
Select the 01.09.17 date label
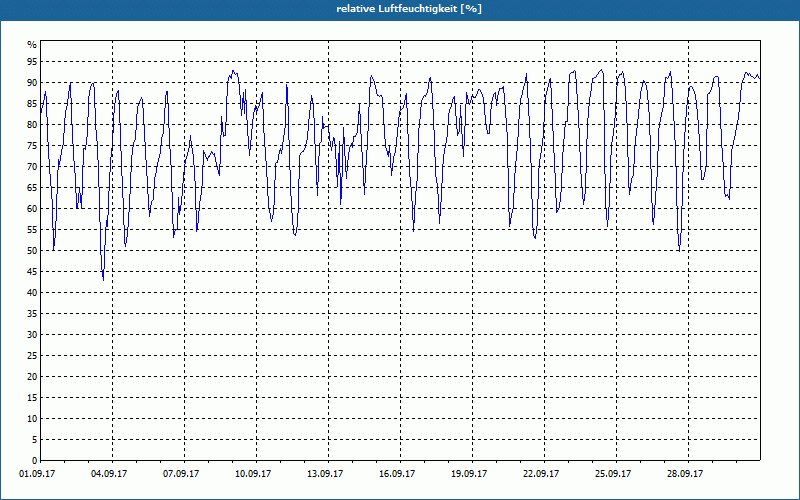click(x=37, y=474)
